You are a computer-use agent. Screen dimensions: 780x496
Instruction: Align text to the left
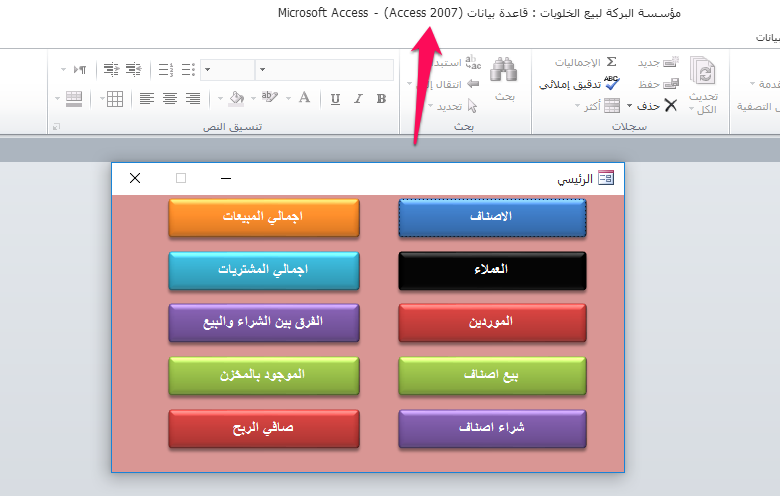147,99
